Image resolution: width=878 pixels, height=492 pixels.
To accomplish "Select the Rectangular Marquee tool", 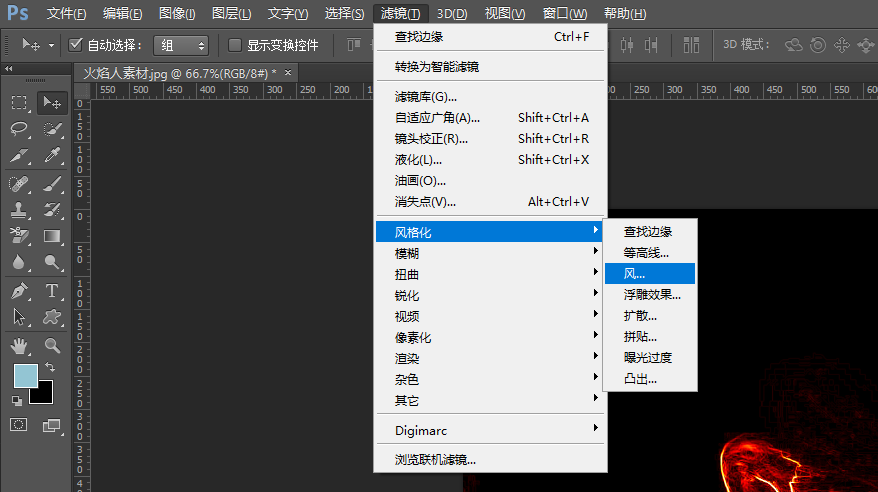I will (19, 102).
